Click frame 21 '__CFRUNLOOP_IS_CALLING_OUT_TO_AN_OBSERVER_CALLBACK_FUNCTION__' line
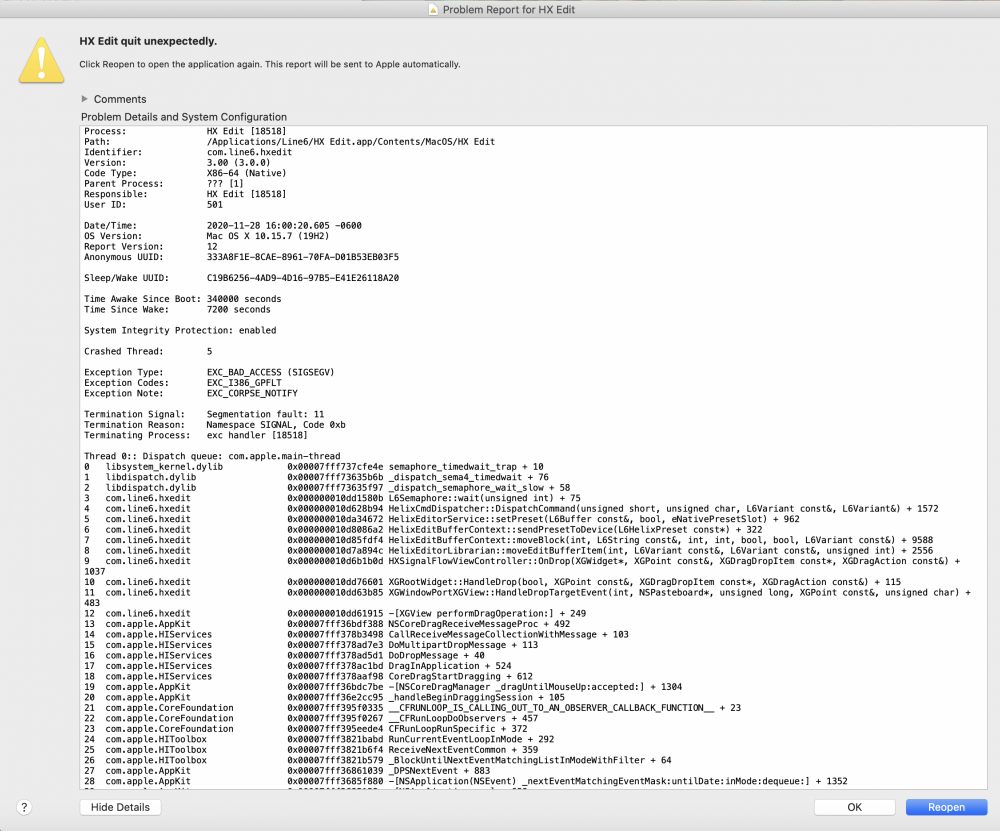This screenshot has width=1000, height=831. coord(413,708)
